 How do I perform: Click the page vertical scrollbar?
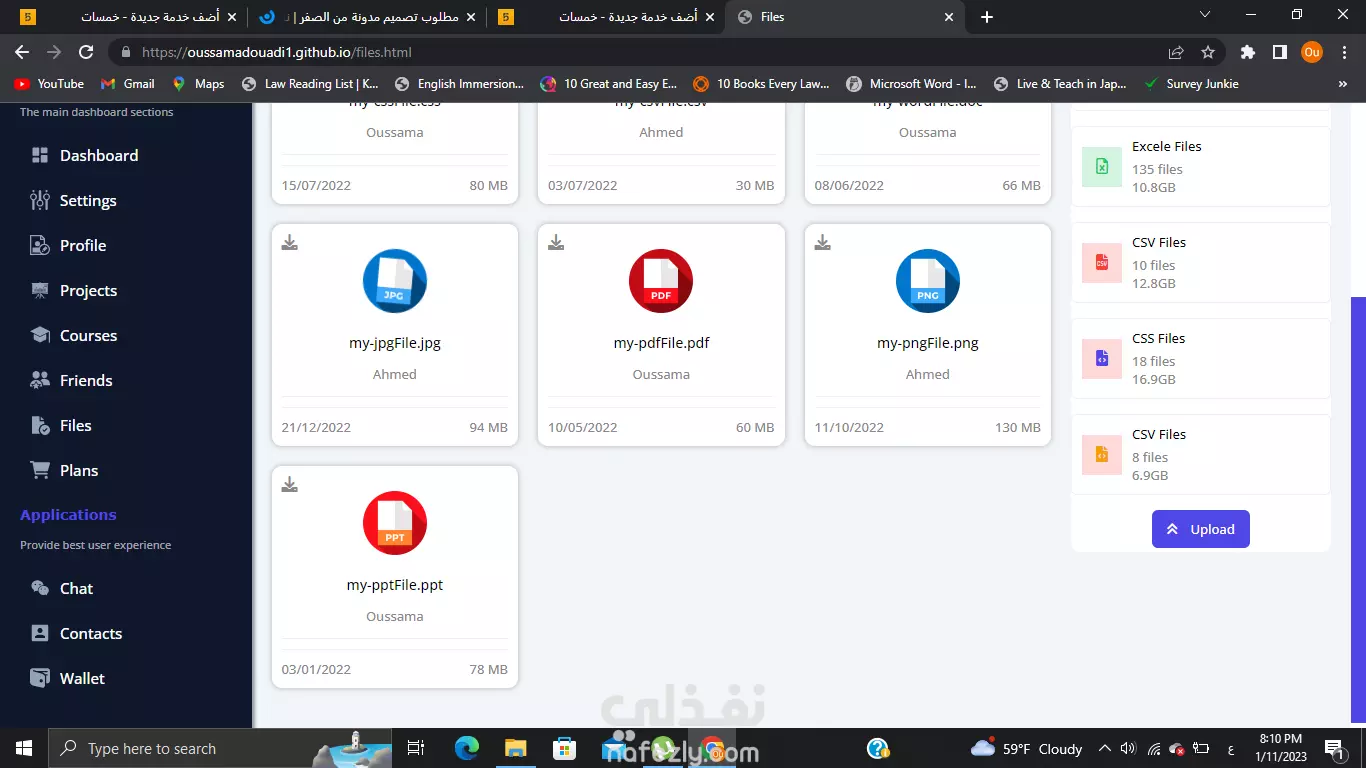1358,509
